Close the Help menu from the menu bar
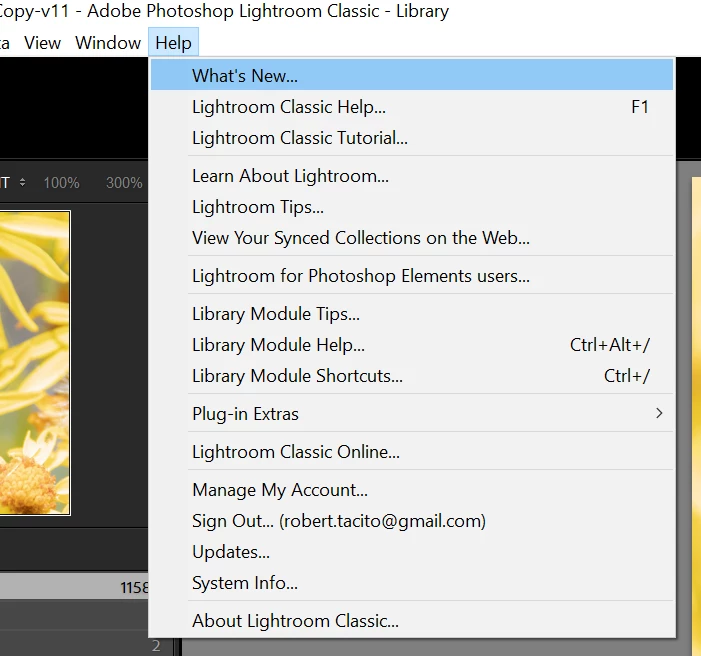The height and width of the screenshot is (656, 701). (173, 43)
